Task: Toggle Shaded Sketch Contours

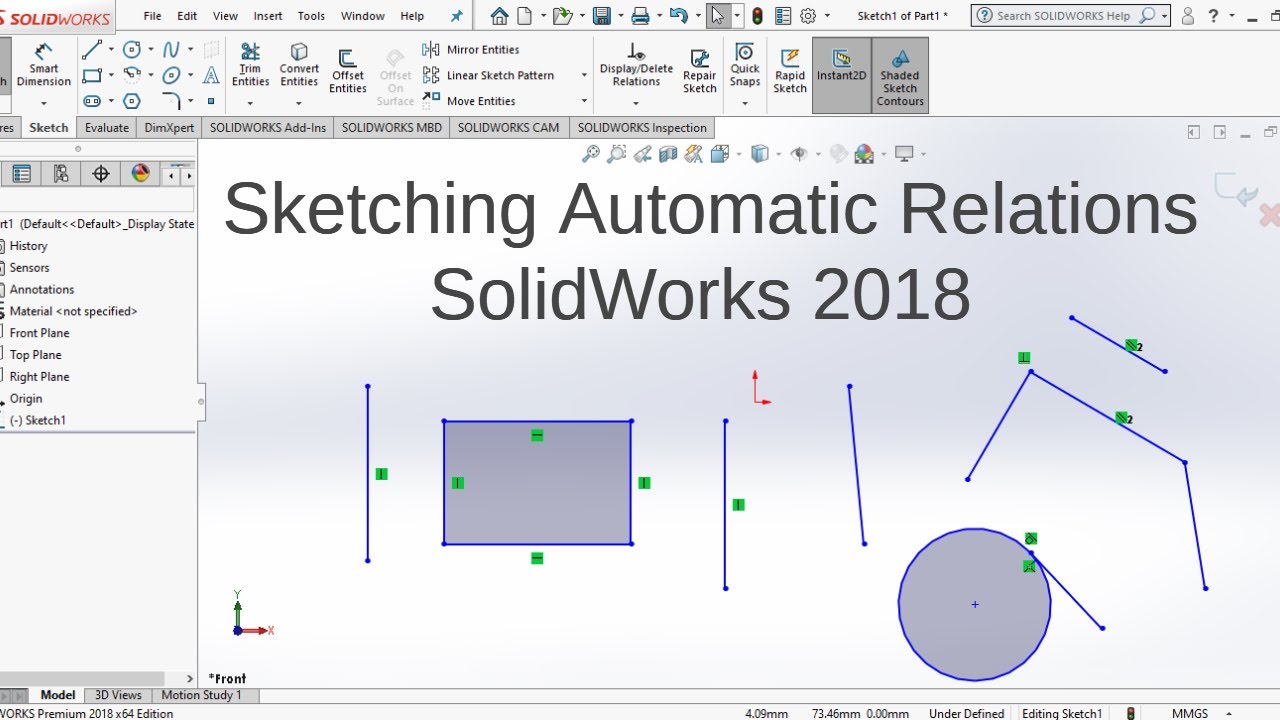Action: click(900, 75)
